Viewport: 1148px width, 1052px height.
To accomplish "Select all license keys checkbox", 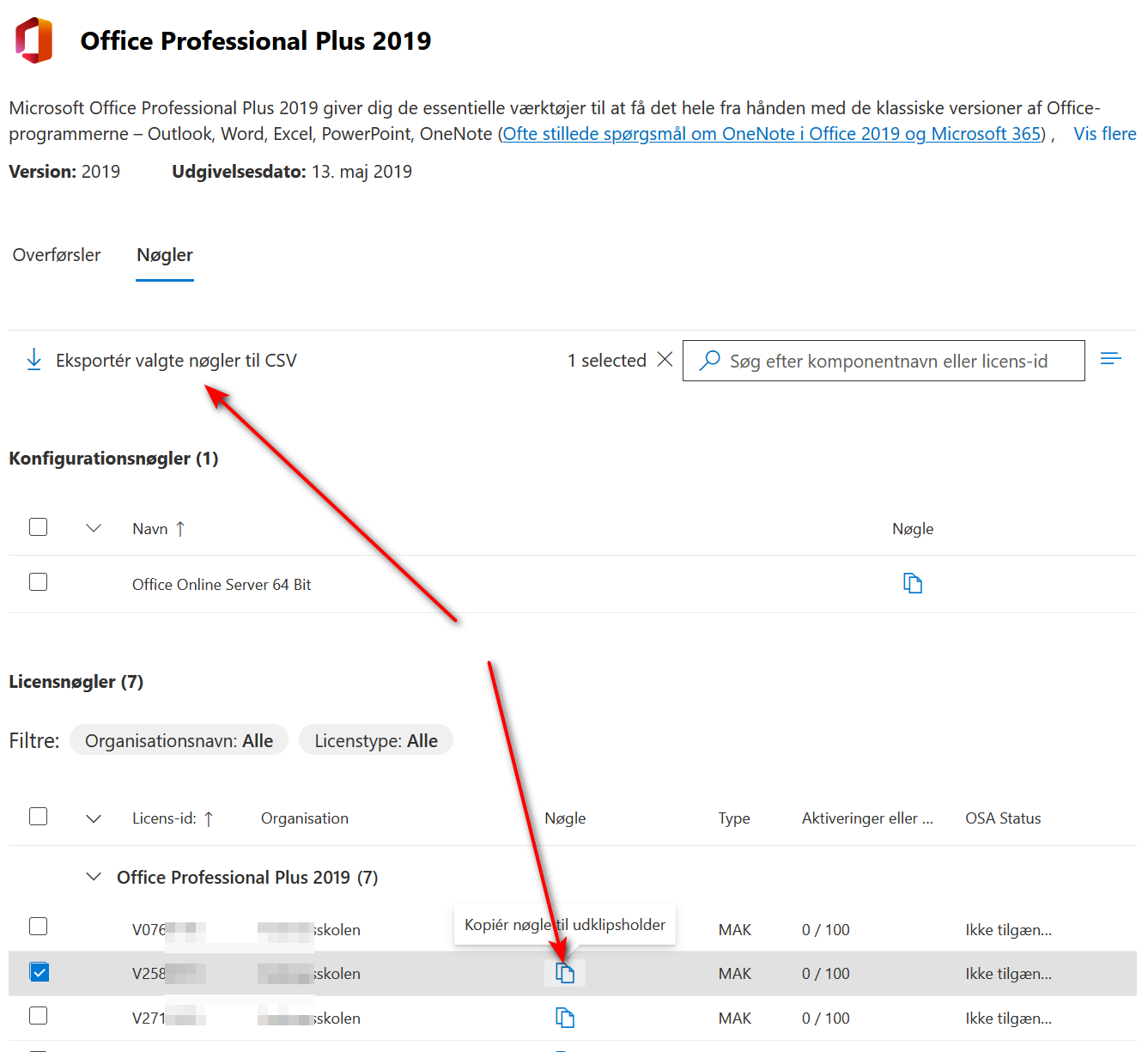I will (38, 816).
